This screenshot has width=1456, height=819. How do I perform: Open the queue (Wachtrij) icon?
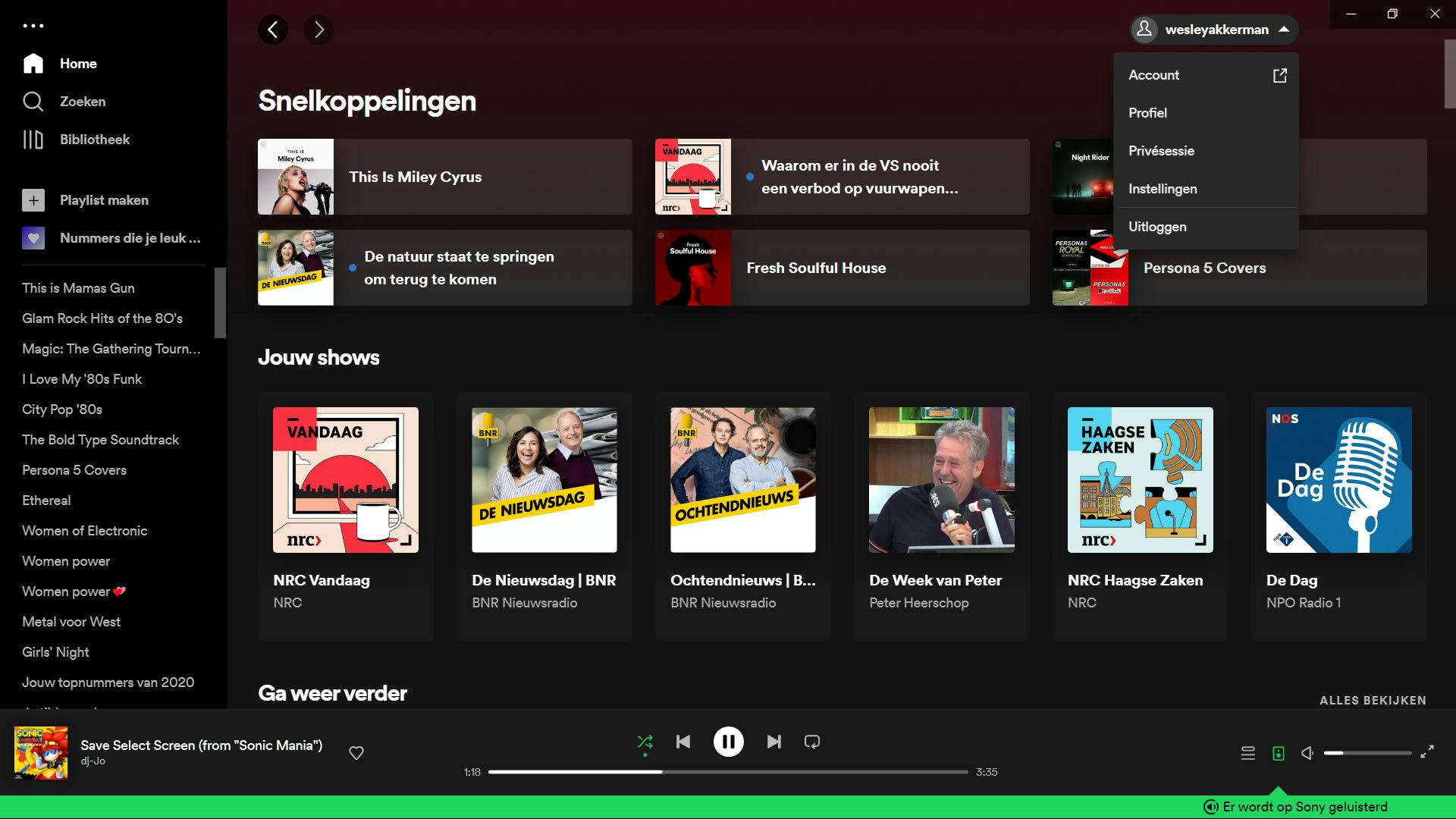[1247, 753]
